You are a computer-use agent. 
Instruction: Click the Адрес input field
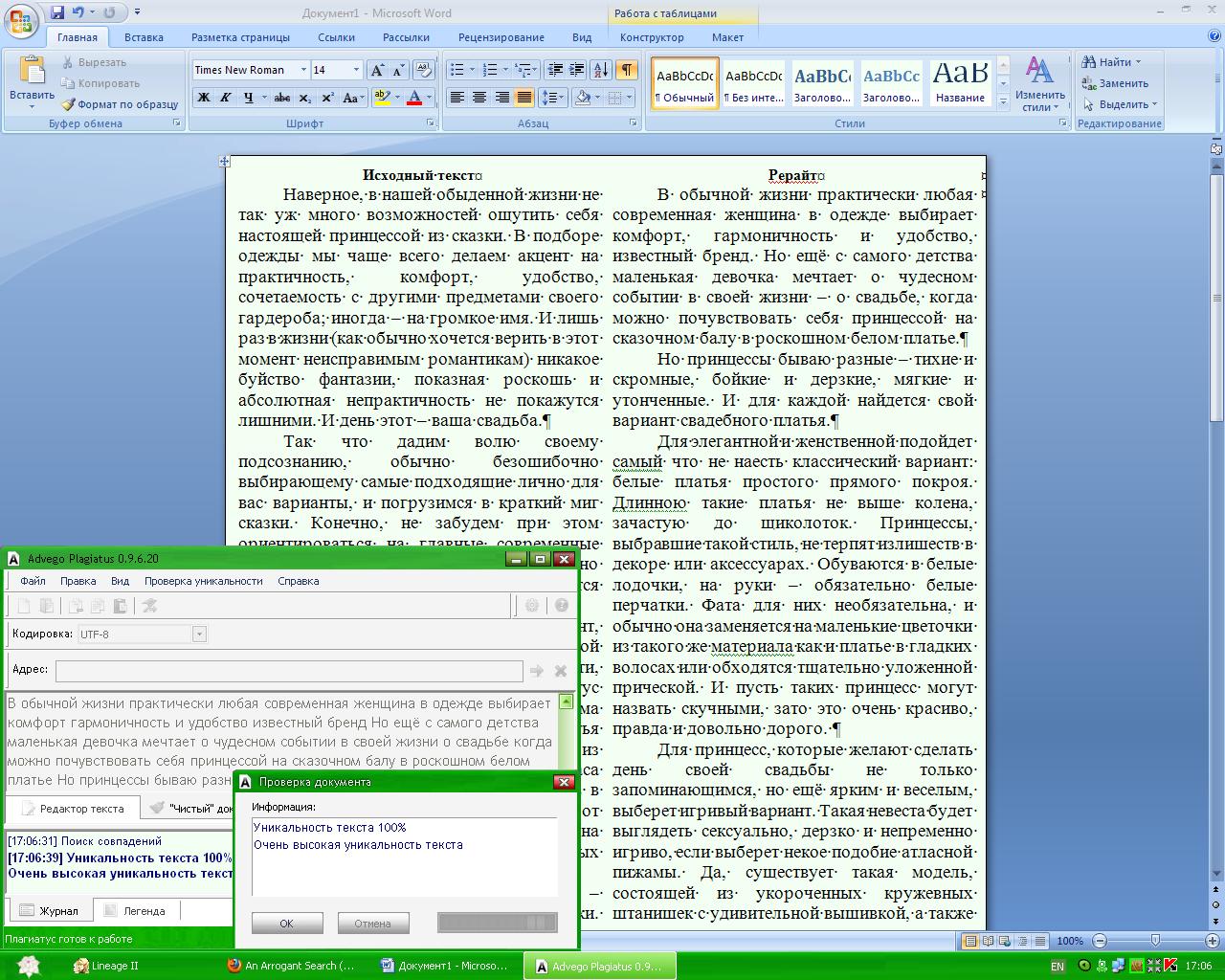pyautogui.click(x=289, y=671)
